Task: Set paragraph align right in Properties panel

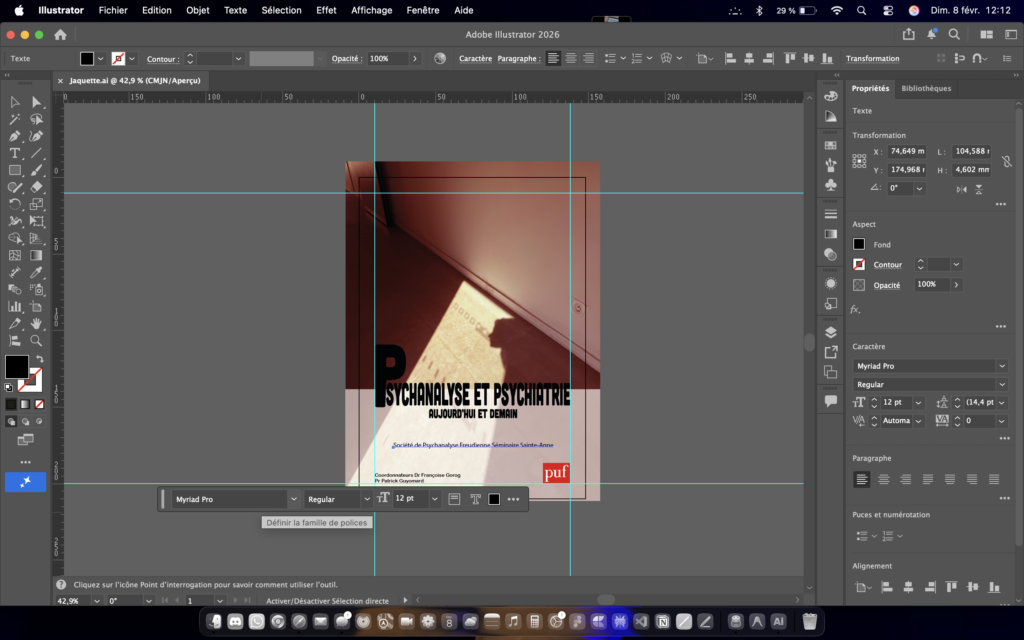Action: coord(906,479)
